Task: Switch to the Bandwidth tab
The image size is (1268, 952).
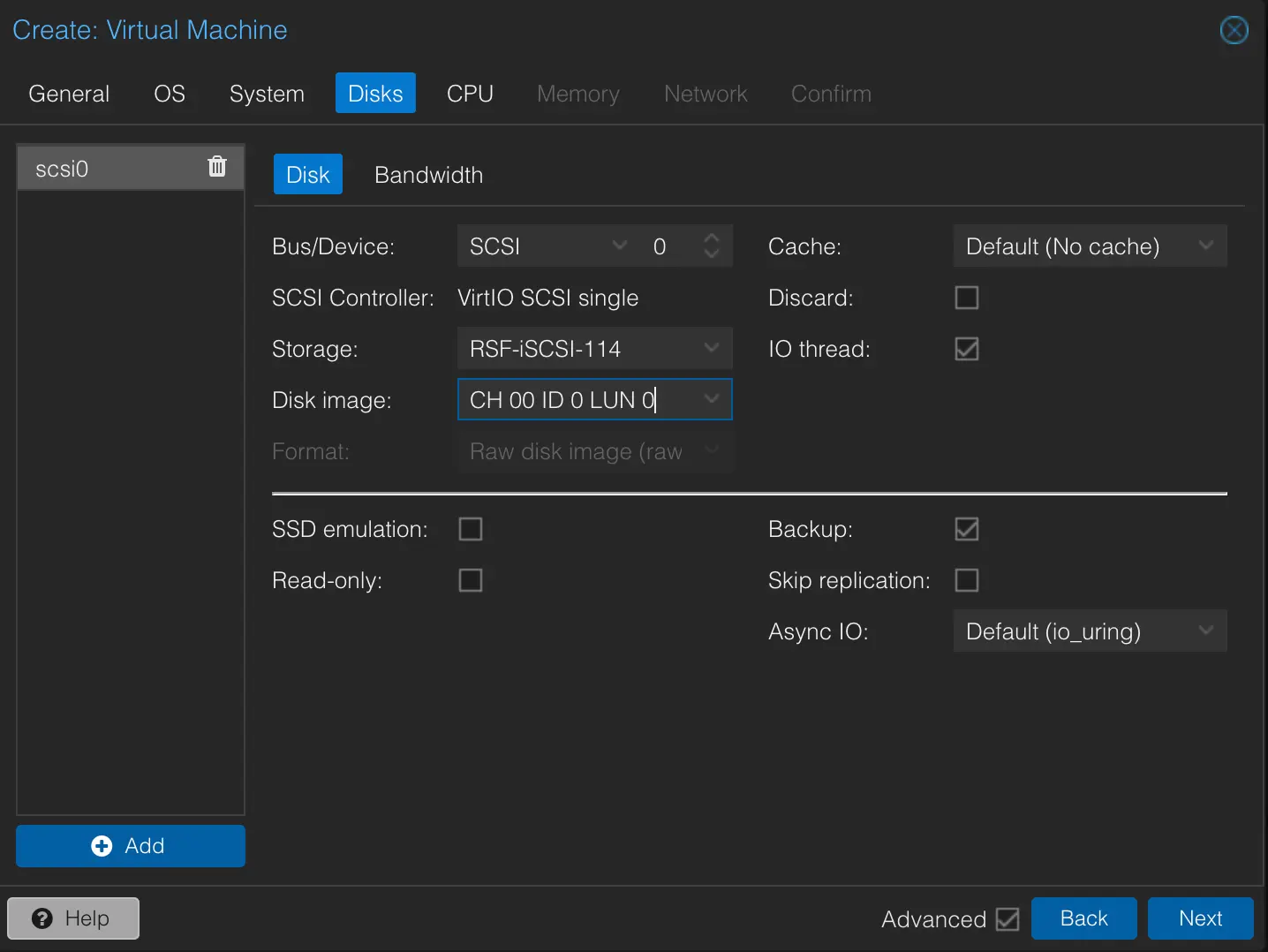Action: click(428, 174)
